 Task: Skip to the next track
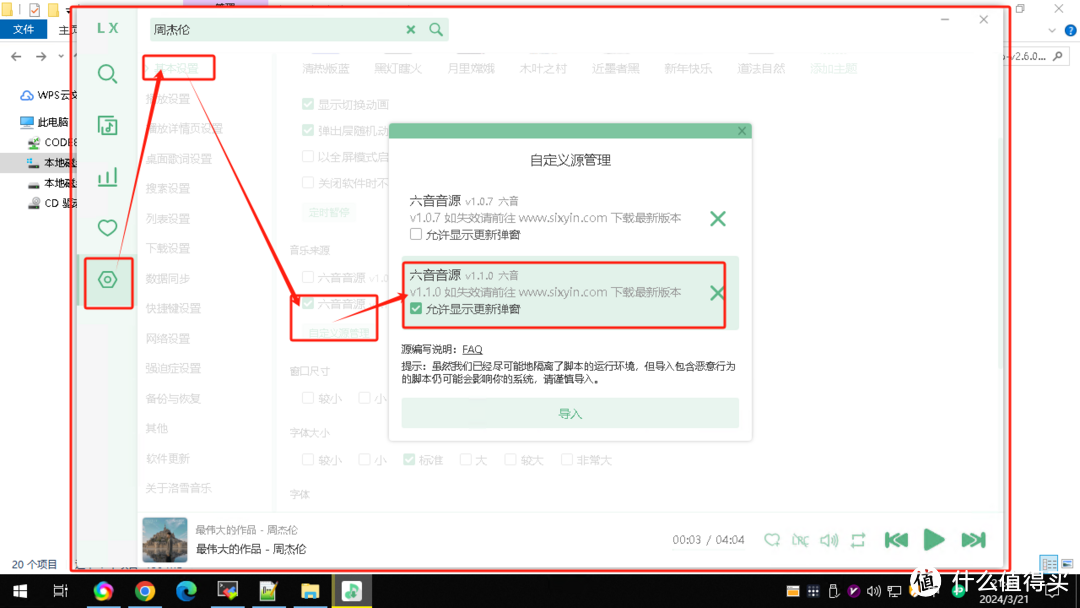(973, 540)
